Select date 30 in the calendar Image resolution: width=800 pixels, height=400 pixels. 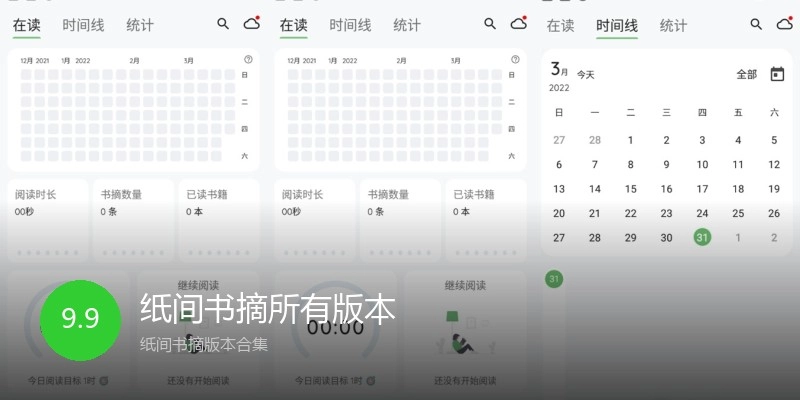pos(666,237)
